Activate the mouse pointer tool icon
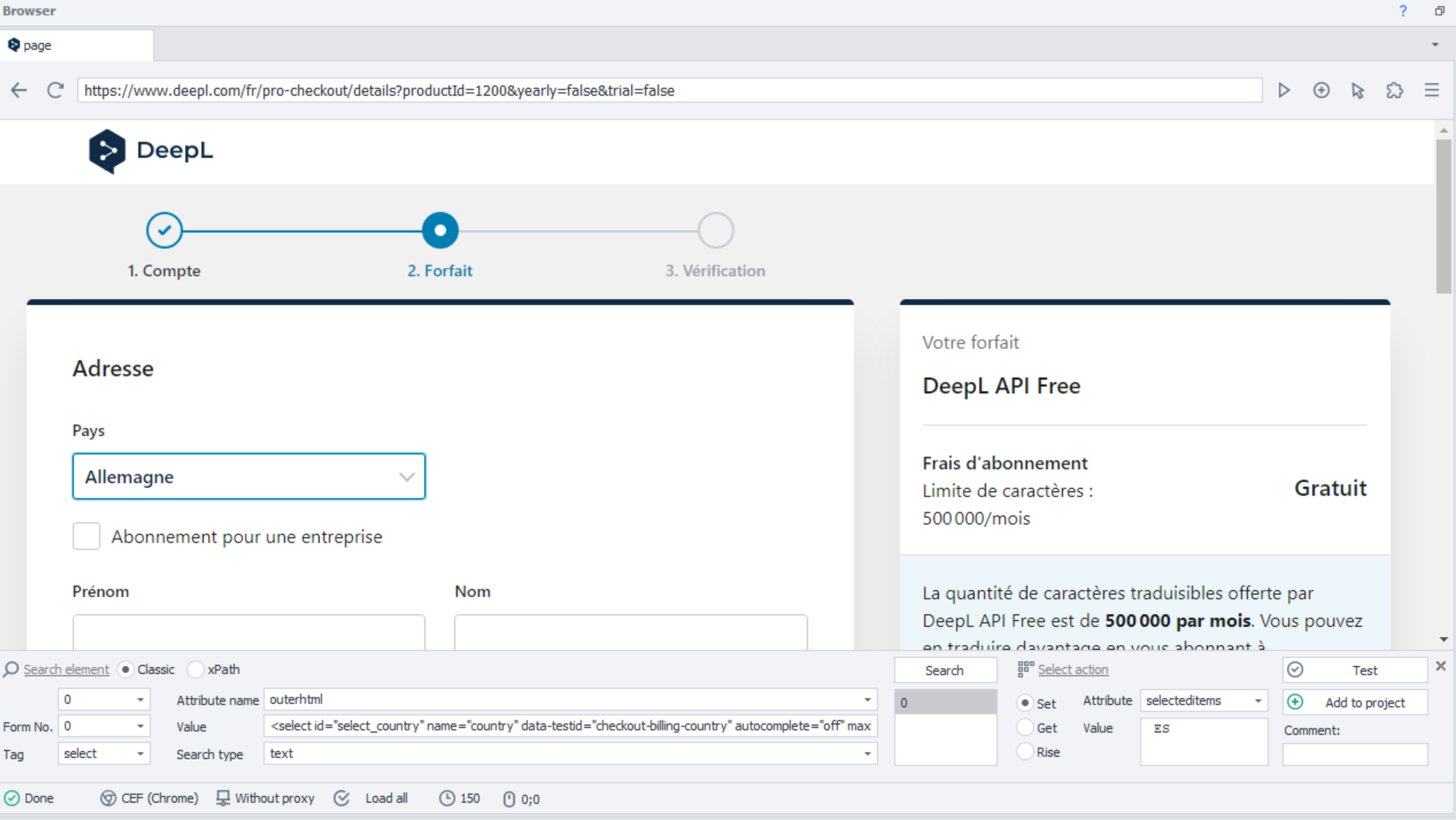The height and width of the screenshot is (820, 1456). click(1358, 90)
